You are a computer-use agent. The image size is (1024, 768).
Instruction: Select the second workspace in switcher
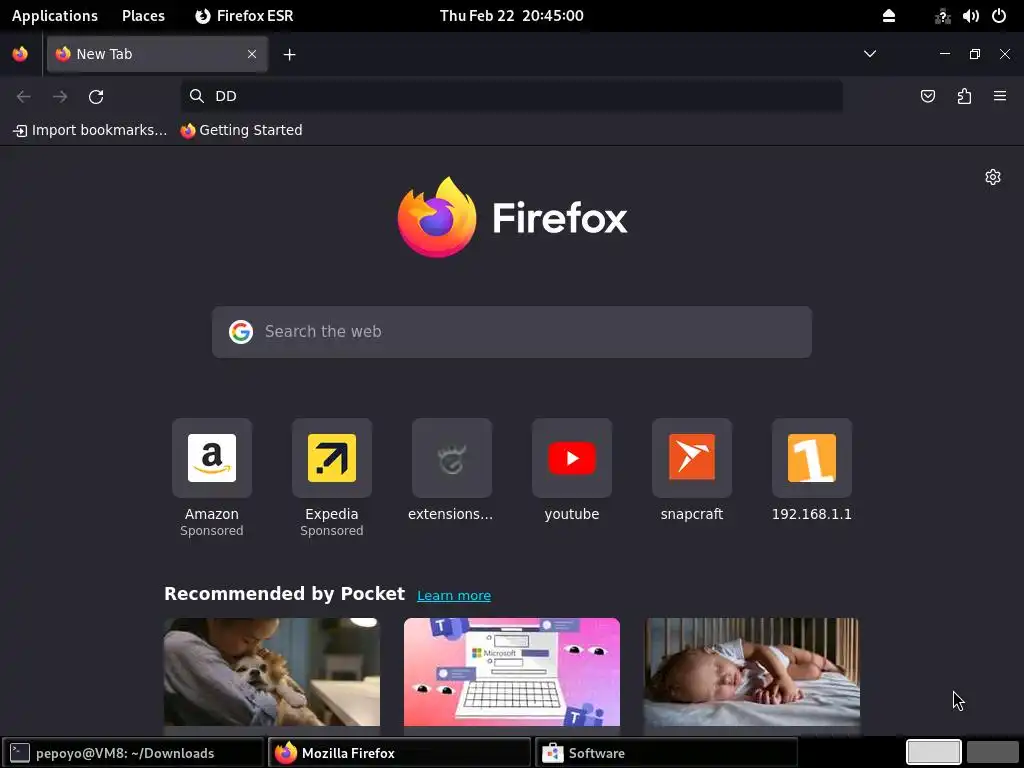(x=993, y=752)
